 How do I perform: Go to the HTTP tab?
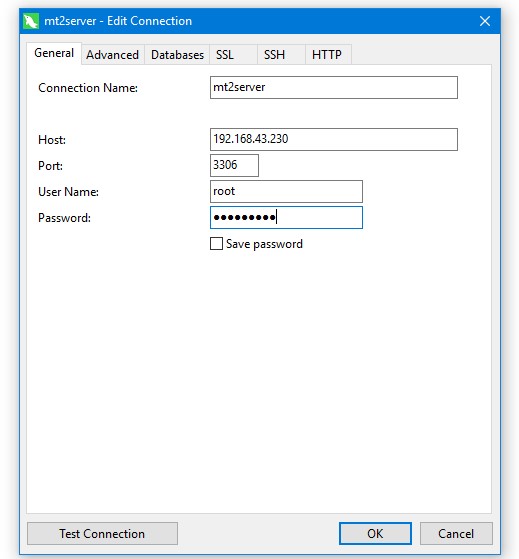click(x=328, y=55)
